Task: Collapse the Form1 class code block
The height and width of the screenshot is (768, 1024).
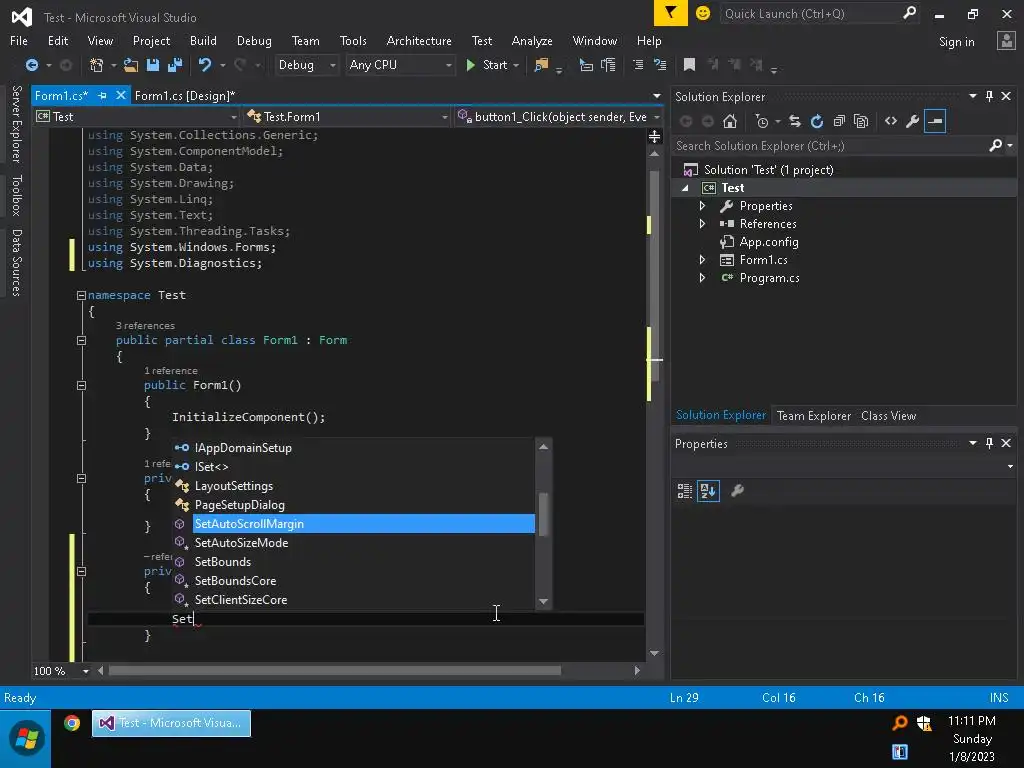Action: click(81, 340)
